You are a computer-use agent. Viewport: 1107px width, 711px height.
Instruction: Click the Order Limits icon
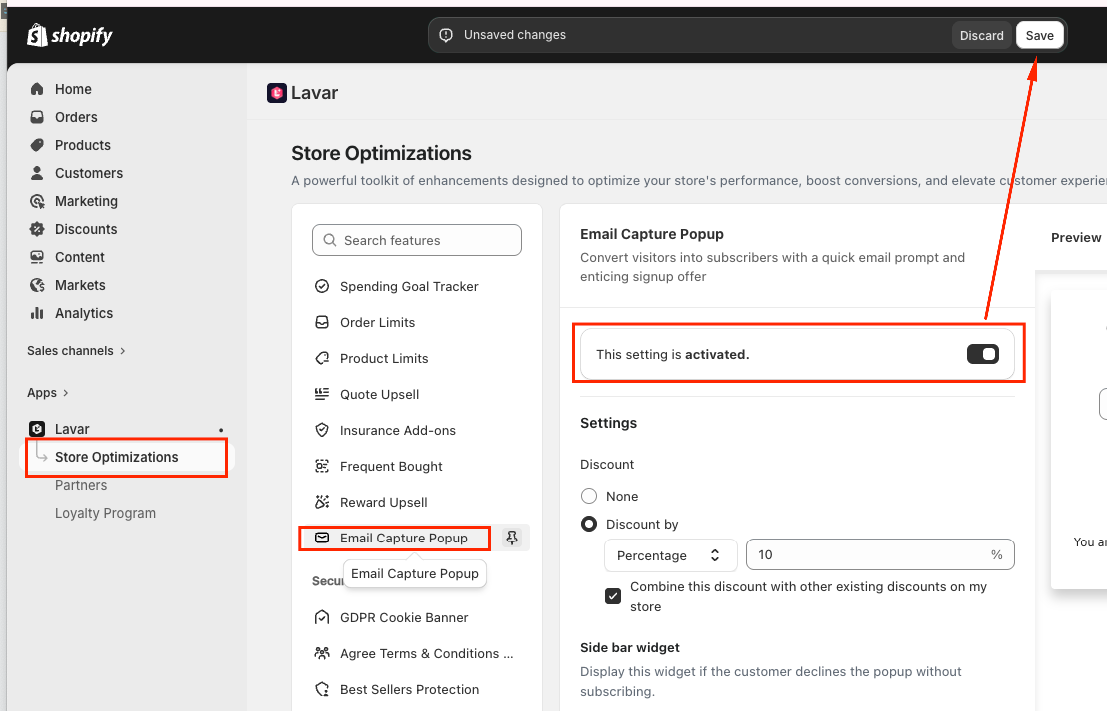(x=322, y=322)
